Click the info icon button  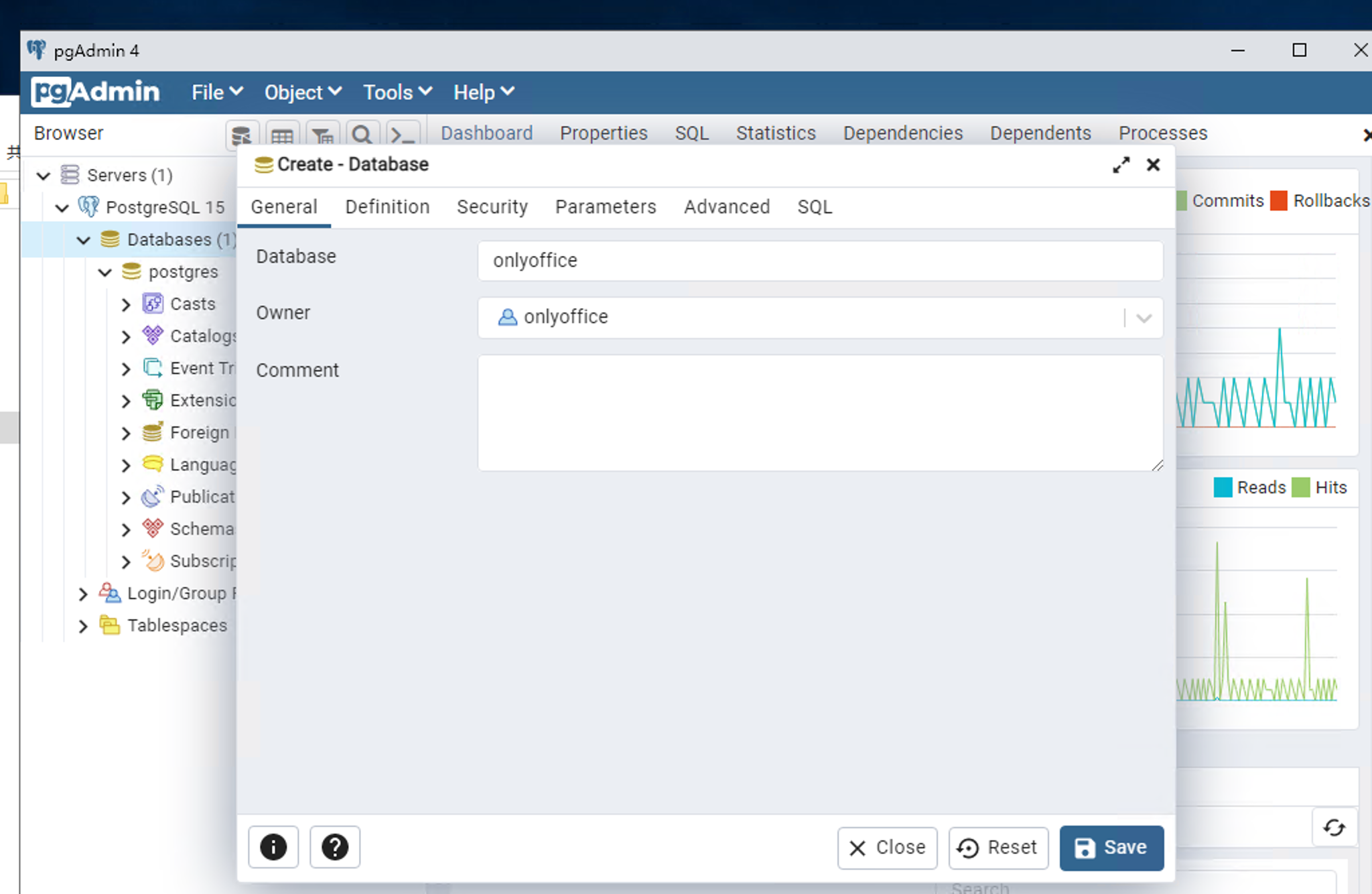click(x=273, y=847)
